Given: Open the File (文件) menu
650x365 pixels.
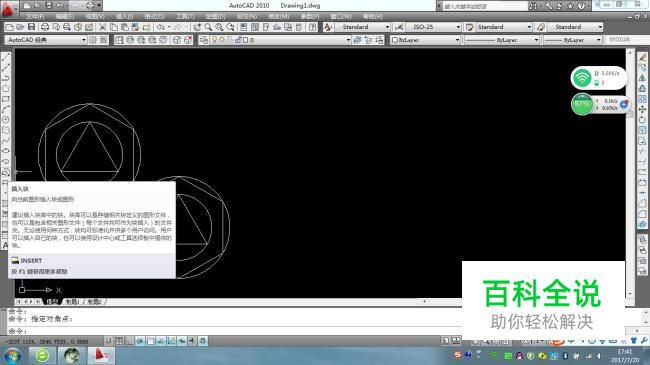Looking at the screenshot, I should (x=35, y=17).
